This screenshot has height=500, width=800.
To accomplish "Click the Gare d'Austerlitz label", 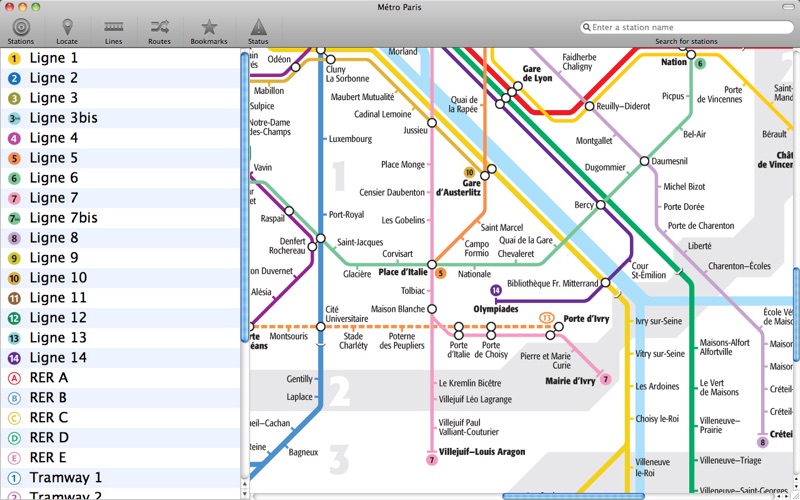I will click(x=458, y=188).
